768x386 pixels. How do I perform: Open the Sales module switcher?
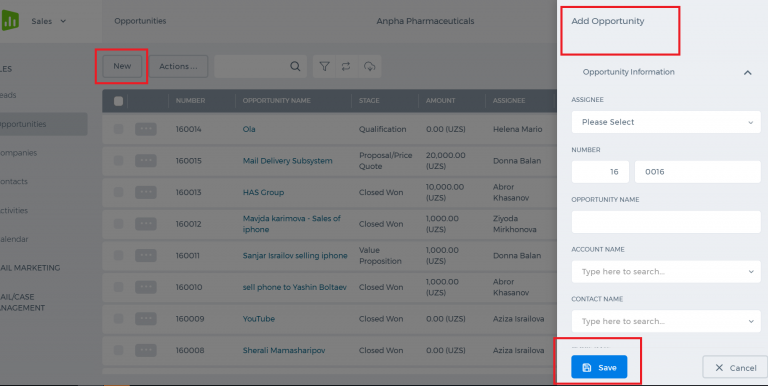pos(48,21)
